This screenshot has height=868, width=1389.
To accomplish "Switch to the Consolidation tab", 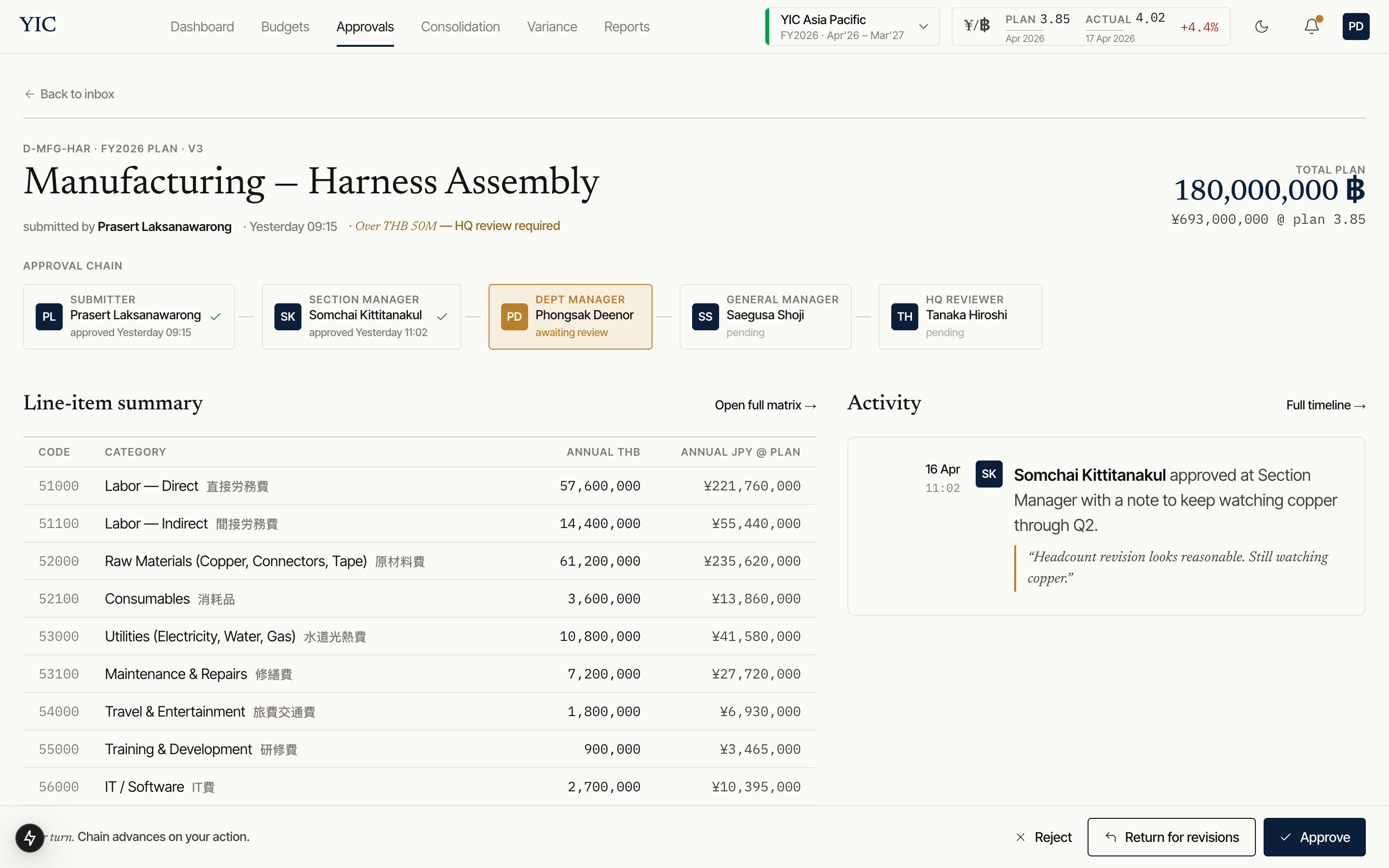I will [x=460, y=27].
